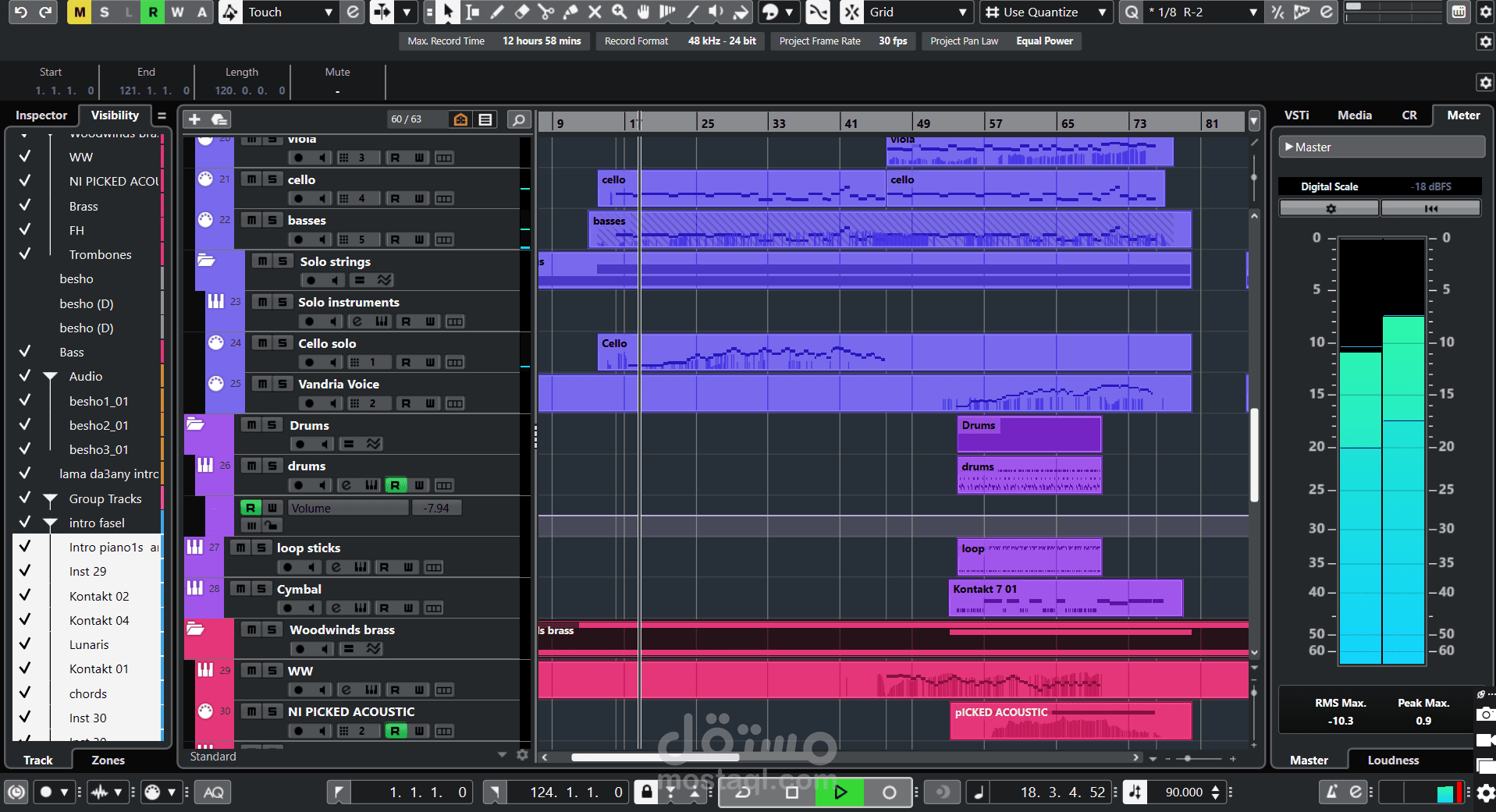Reset the meter peak hold button

1430,208
